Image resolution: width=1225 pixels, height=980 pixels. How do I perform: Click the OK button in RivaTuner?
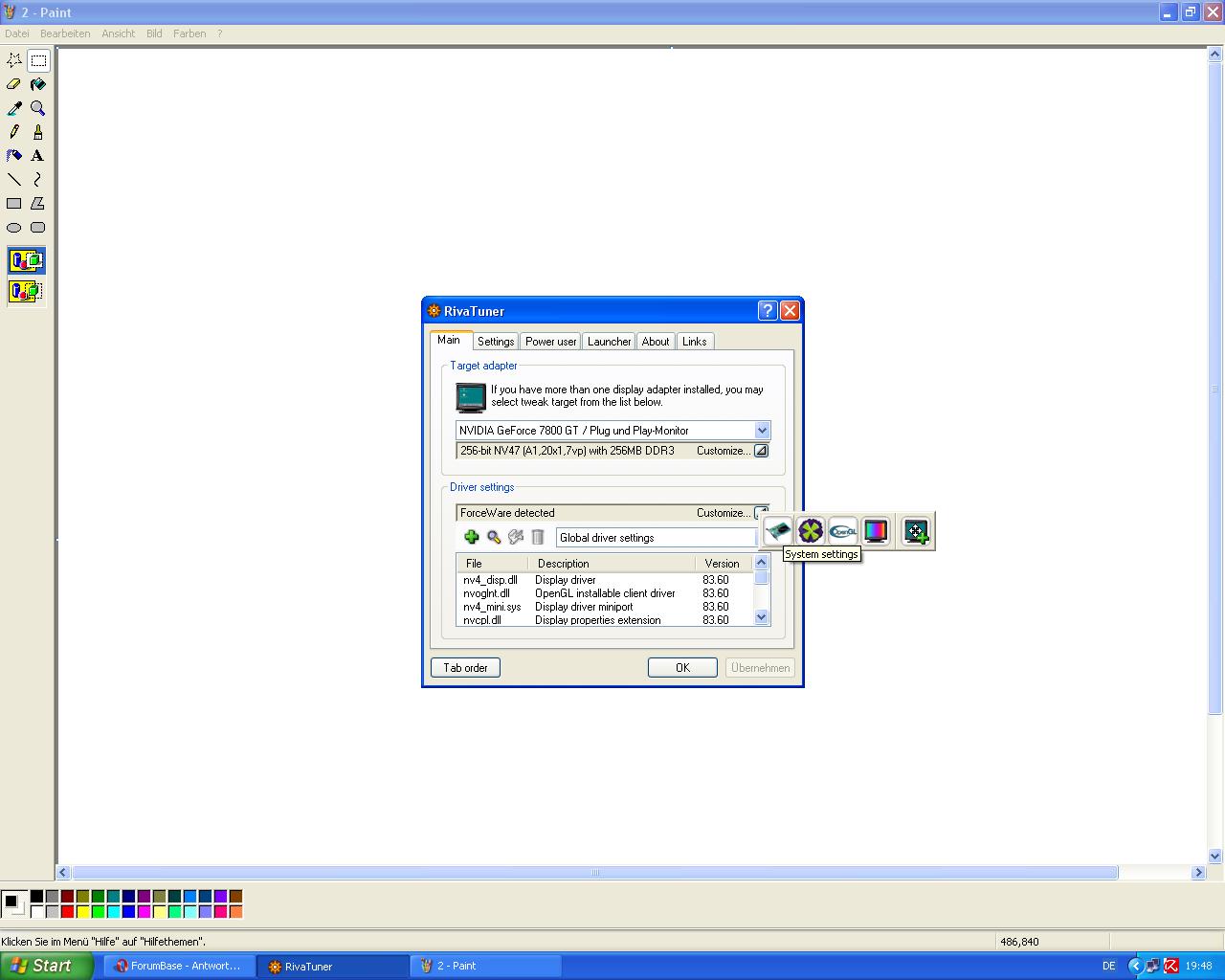point(682,668)
